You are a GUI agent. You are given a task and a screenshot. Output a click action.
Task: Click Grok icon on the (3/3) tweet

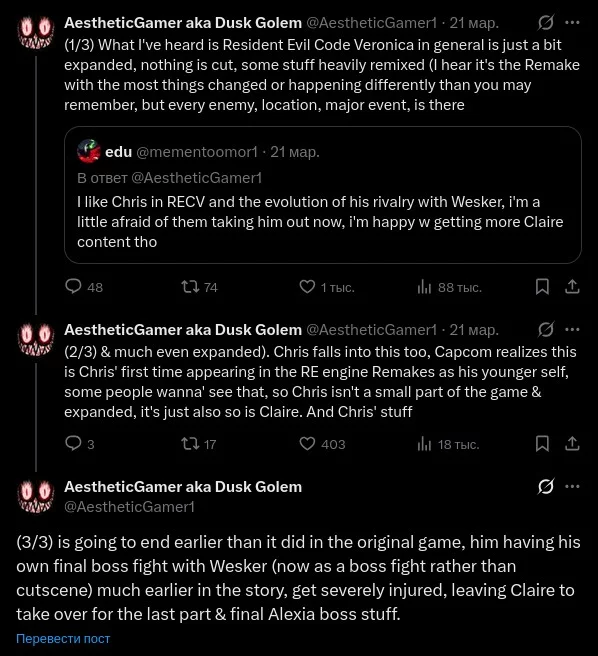click(x=546, y=487)
